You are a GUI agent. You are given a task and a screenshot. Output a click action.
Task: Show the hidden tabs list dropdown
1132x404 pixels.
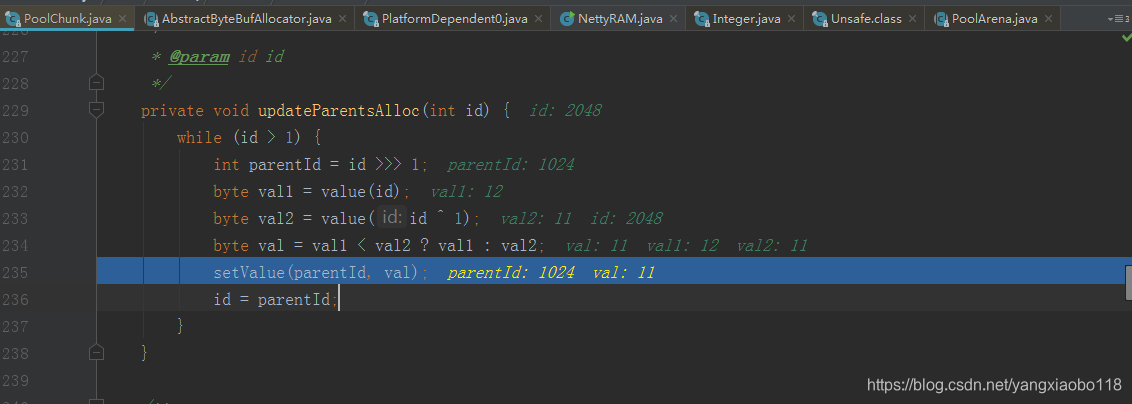pos(1118,19)
